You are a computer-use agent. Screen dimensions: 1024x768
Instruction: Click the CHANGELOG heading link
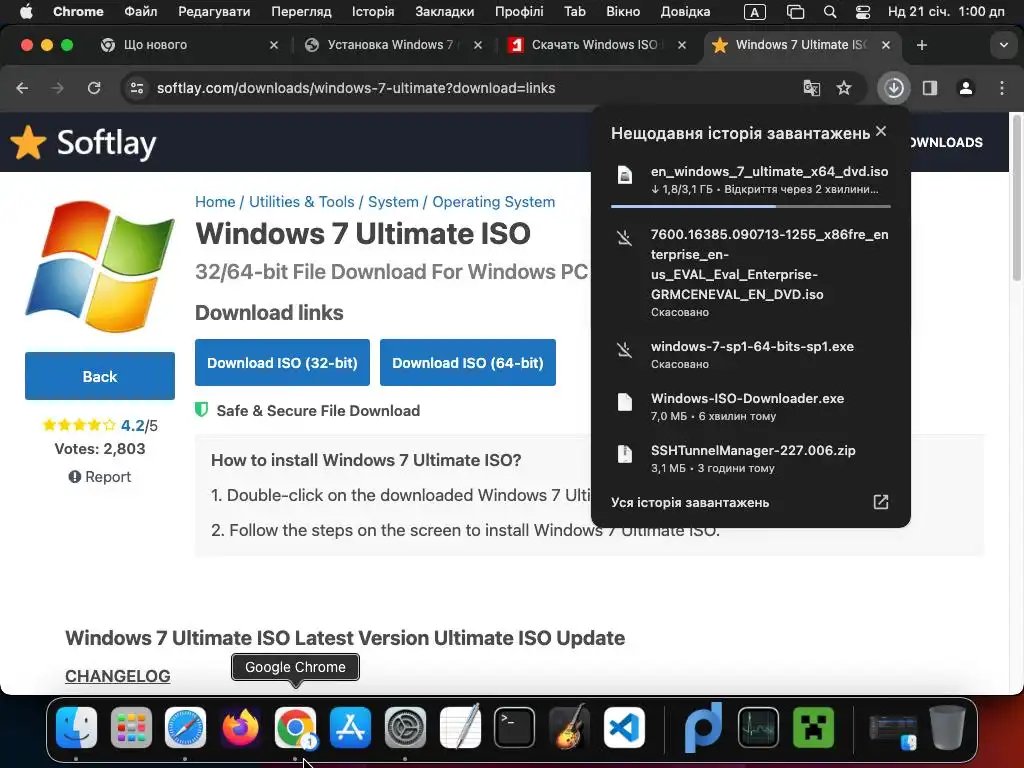(x=118, y=676)
